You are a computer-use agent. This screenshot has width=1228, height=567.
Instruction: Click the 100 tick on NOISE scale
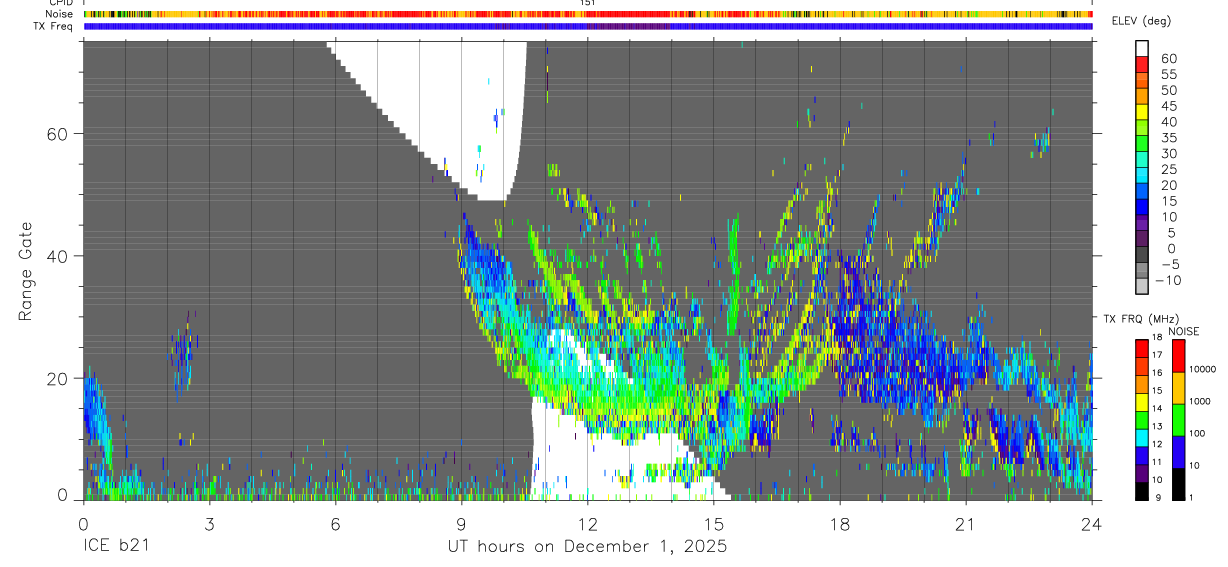1197,433
